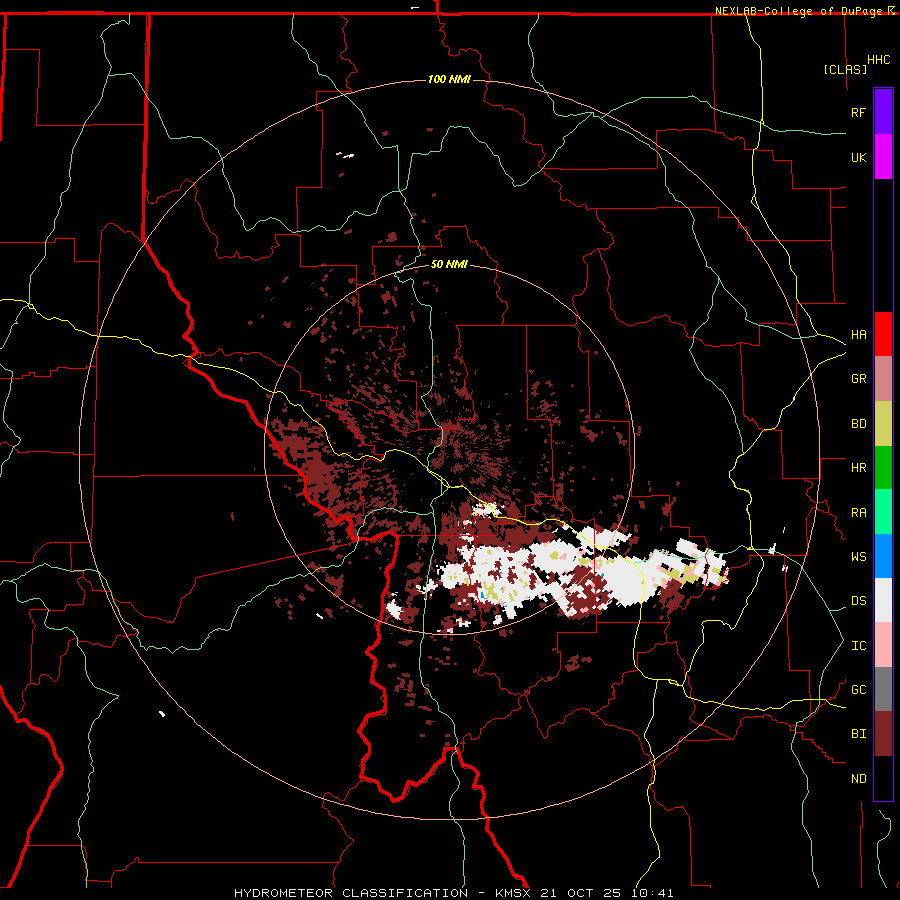Click the "IC" legend label

tap(858, 646)
